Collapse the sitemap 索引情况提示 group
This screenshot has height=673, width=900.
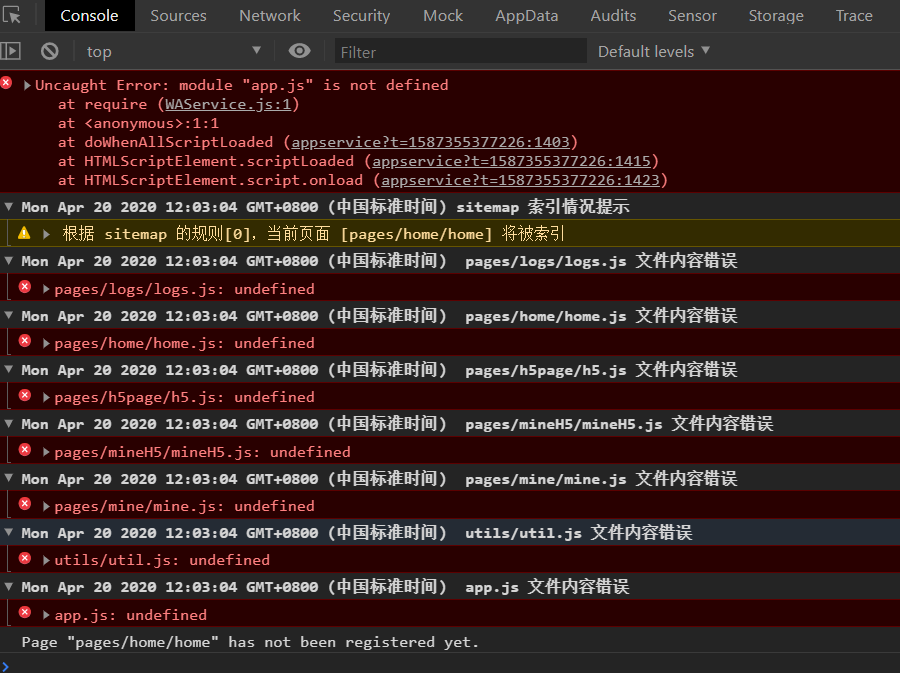coord(9,207)
